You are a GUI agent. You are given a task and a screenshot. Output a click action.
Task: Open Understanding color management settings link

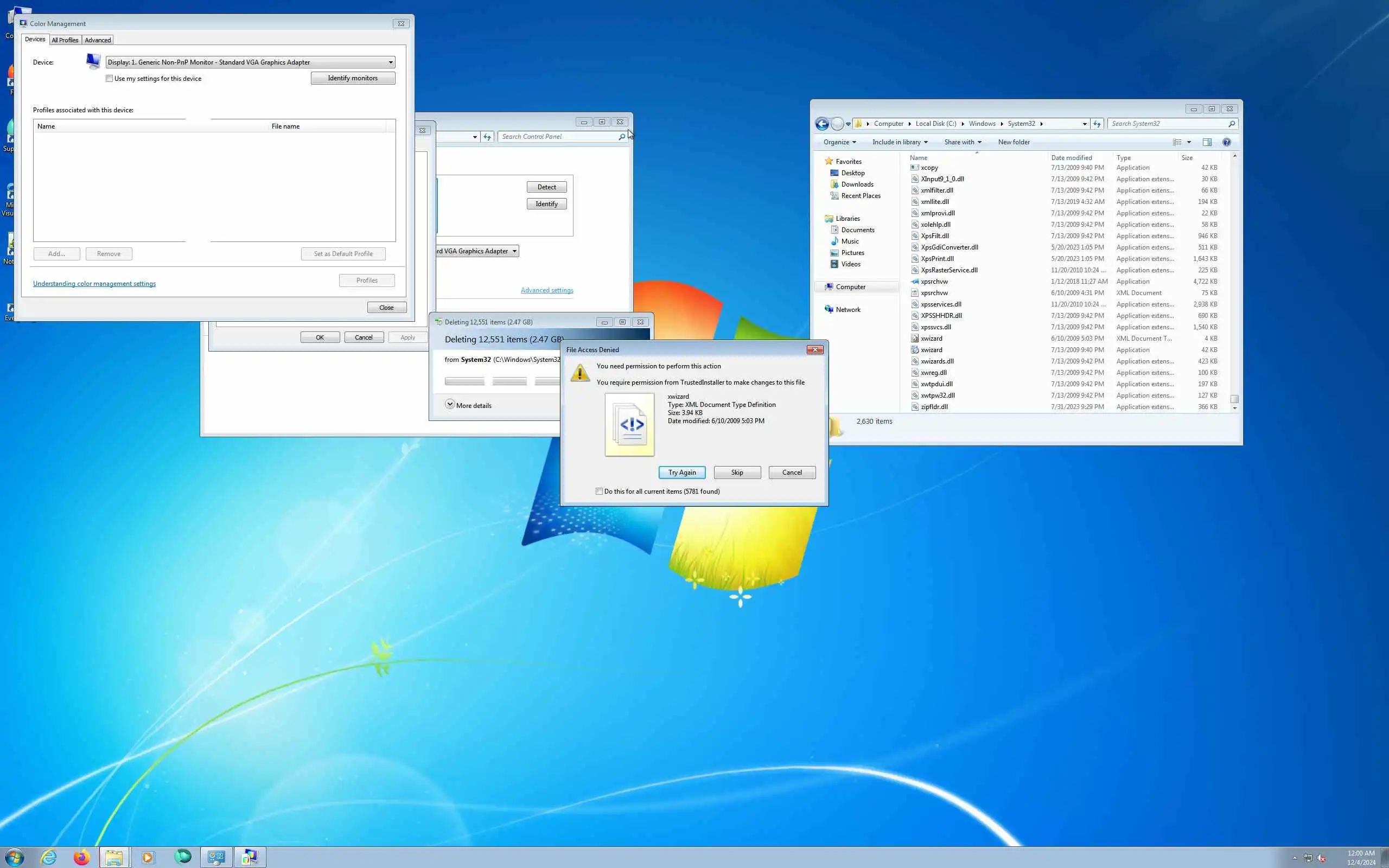(94, 284)
